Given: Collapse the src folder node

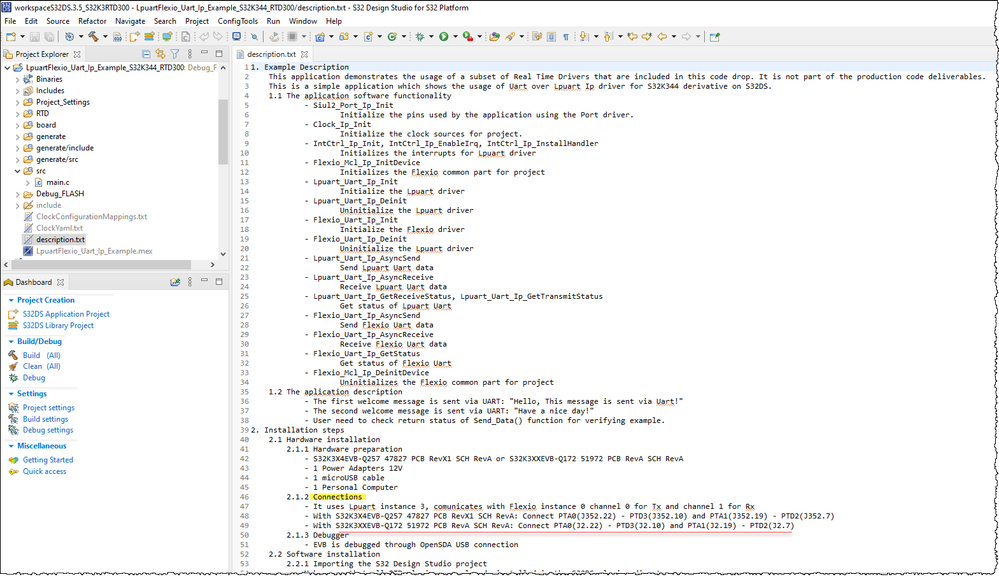Looking at the screenshot, I should [17, 171].
